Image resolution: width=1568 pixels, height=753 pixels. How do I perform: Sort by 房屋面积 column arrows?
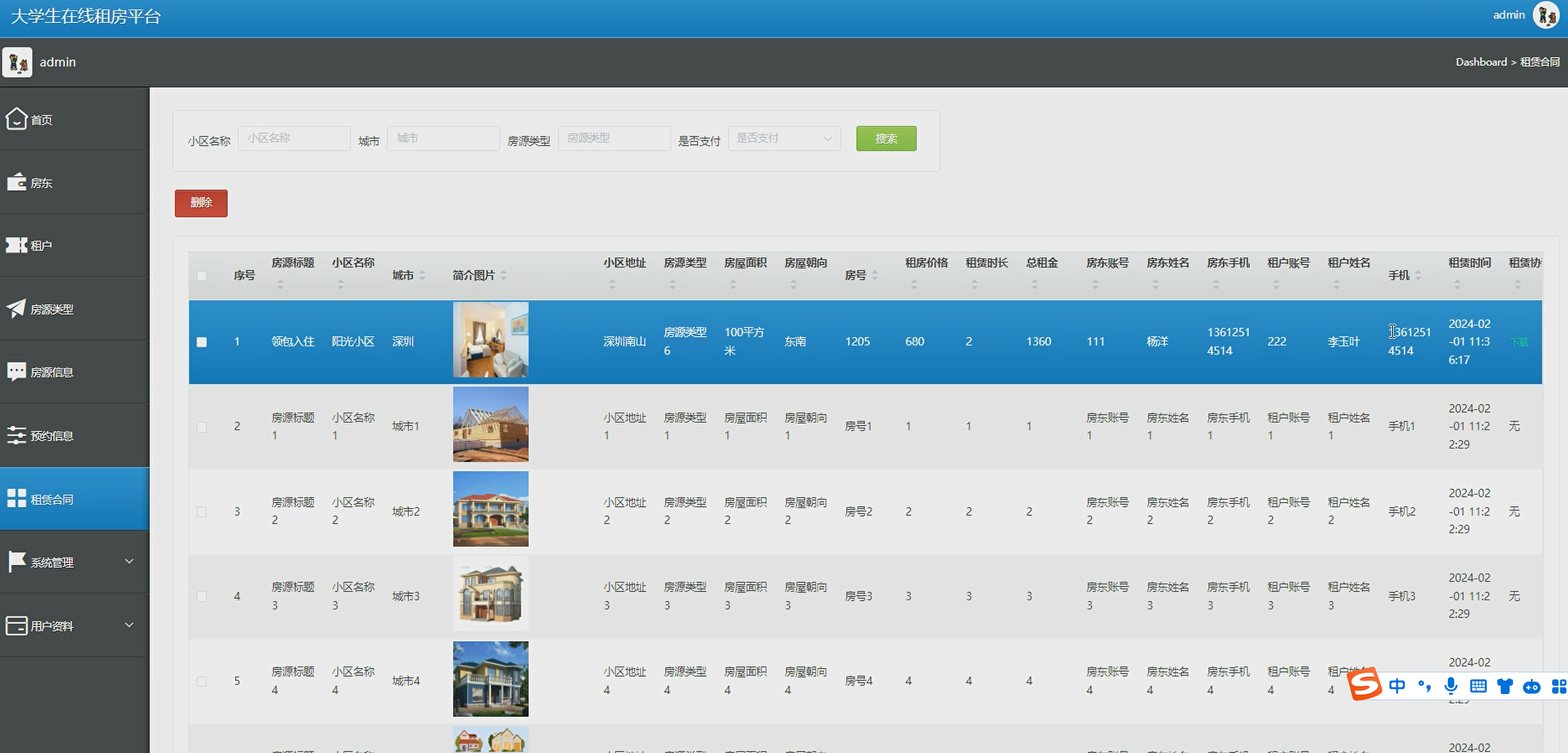click(x=733, y=284)
